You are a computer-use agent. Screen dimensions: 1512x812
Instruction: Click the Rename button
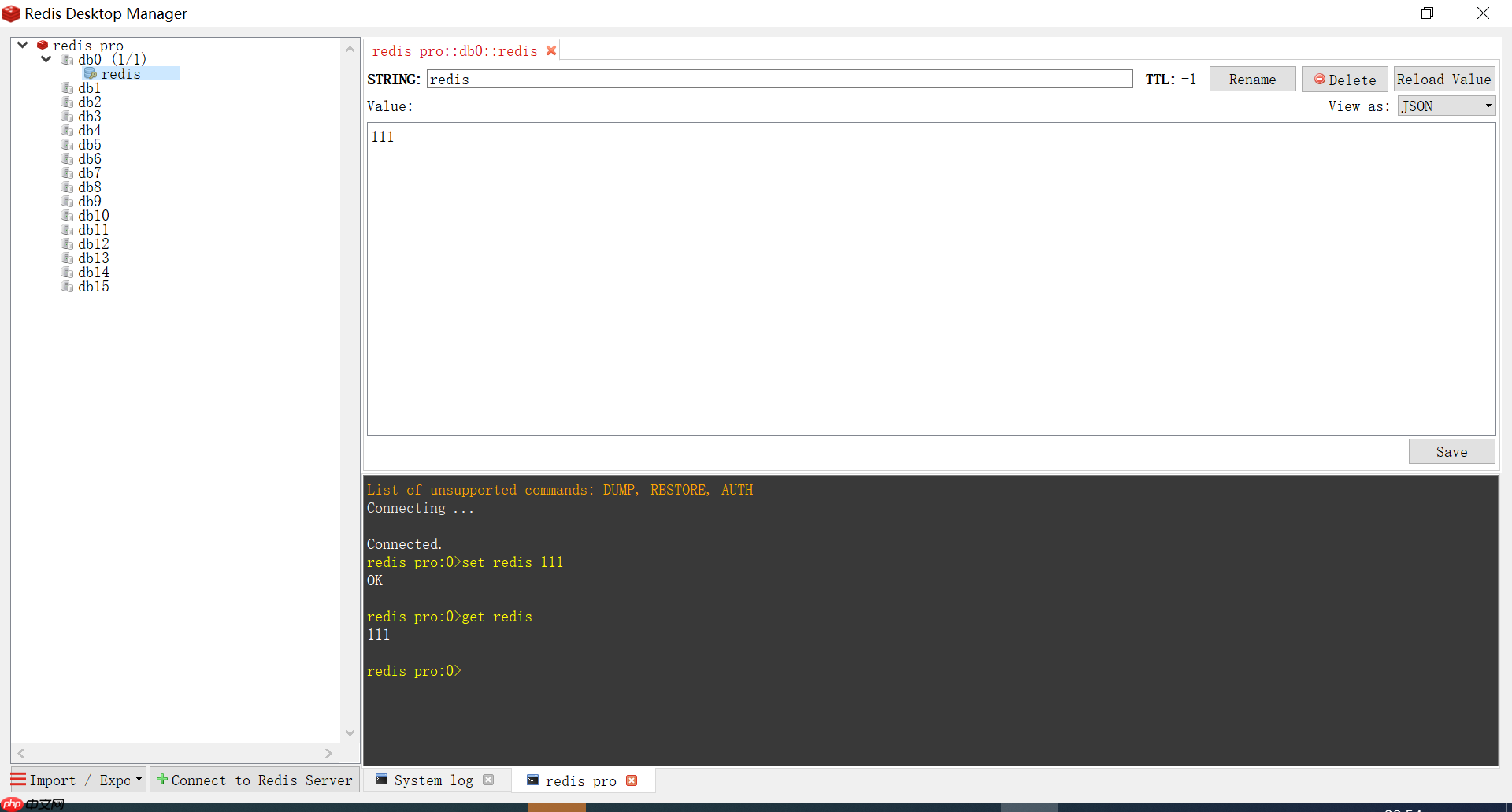tap(1252, 79)
